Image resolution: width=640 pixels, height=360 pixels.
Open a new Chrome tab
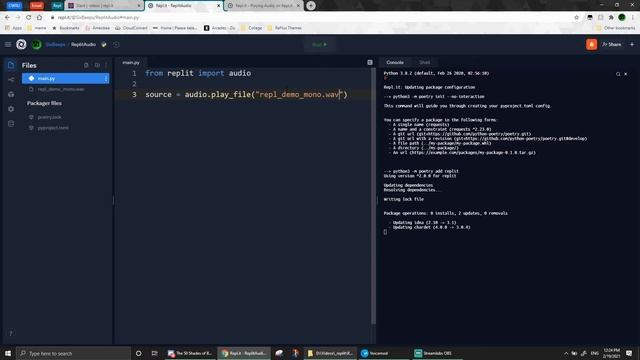pyautogui.click(x=311, y=6)
